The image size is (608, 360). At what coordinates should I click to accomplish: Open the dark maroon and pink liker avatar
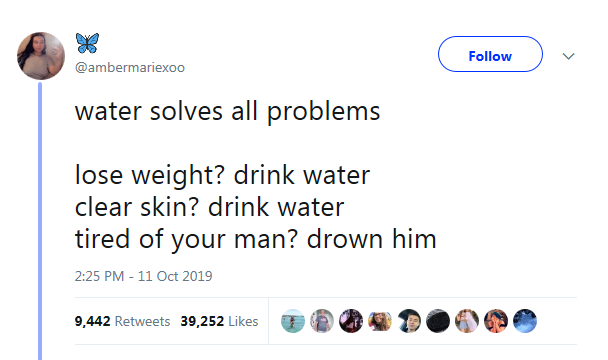(x=351, y=321)
